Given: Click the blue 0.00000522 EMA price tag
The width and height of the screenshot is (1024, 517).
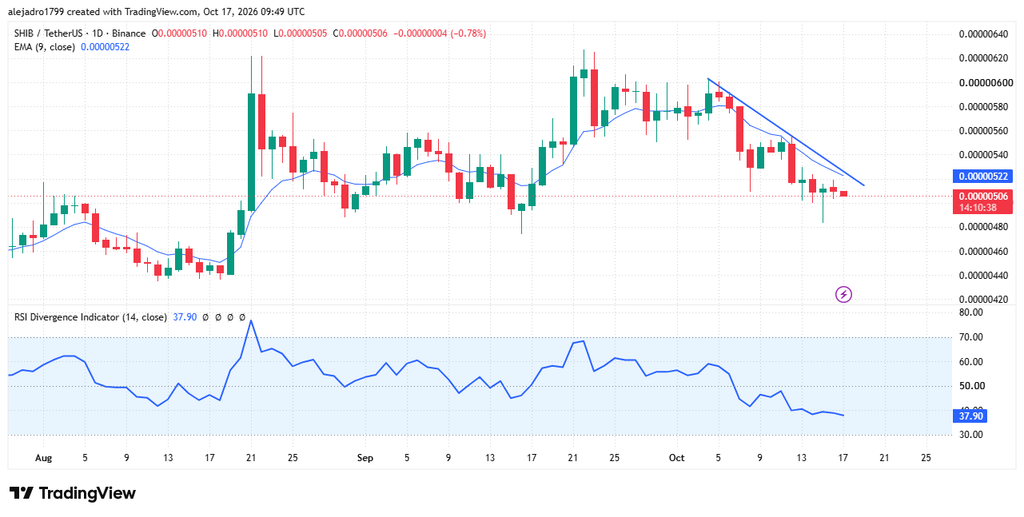Looking at the screenshot, I should click(983, 176).
